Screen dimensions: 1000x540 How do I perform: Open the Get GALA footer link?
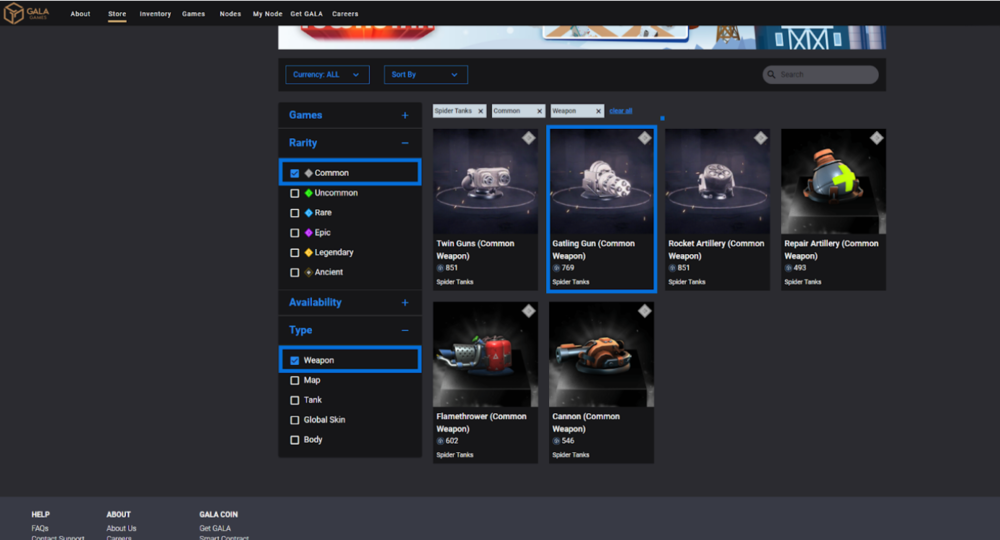click(x=215, y=528)
